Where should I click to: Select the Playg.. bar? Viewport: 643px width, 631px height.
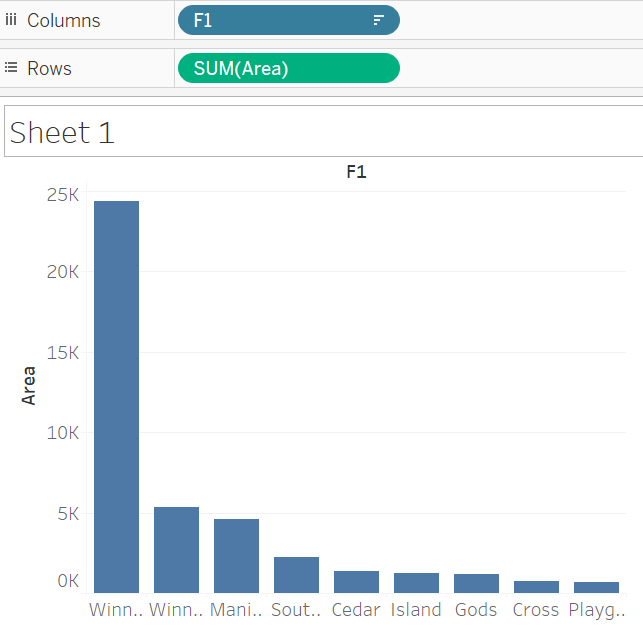coord(596,587)
